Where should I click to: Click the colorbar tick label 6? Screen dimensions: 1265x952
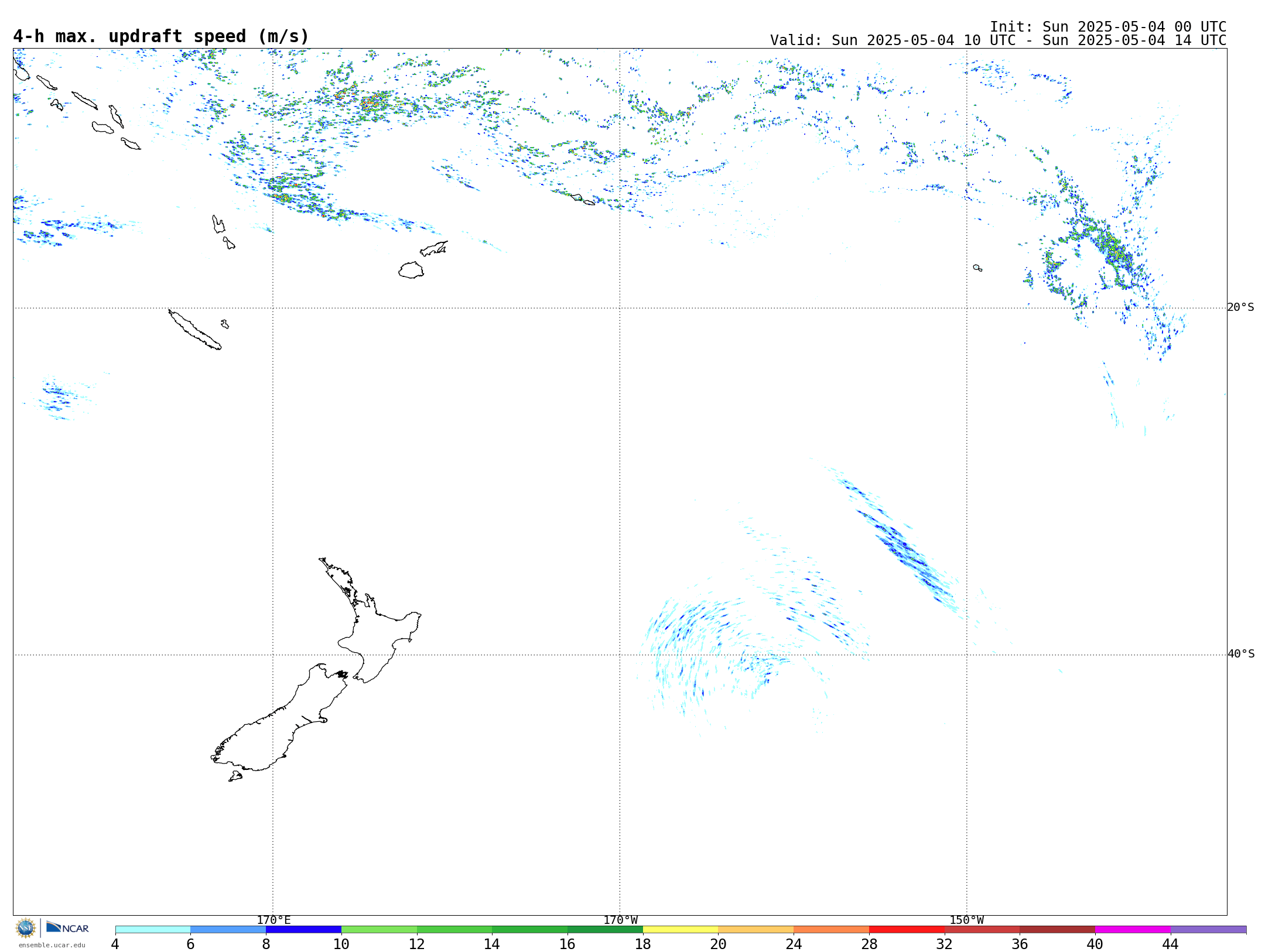[190, 944]
